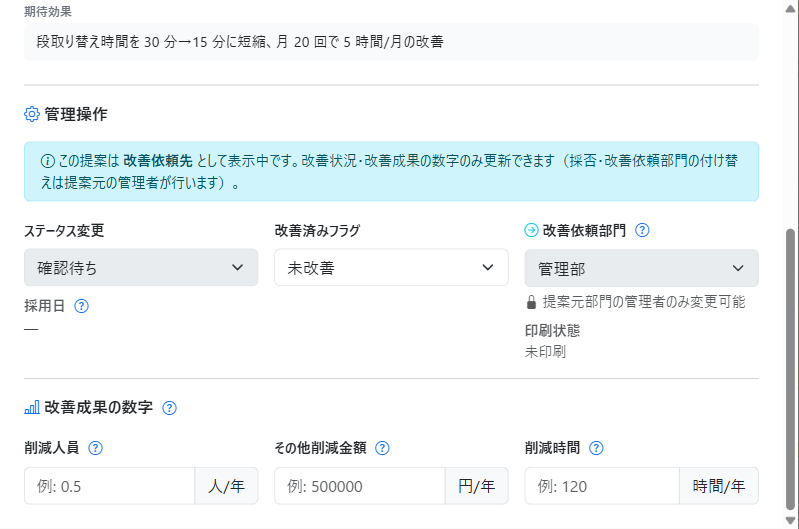799x529 pixels.
Task: Click the 印刷状態 label
Action: pyautogui.click(x=552, y=331)
